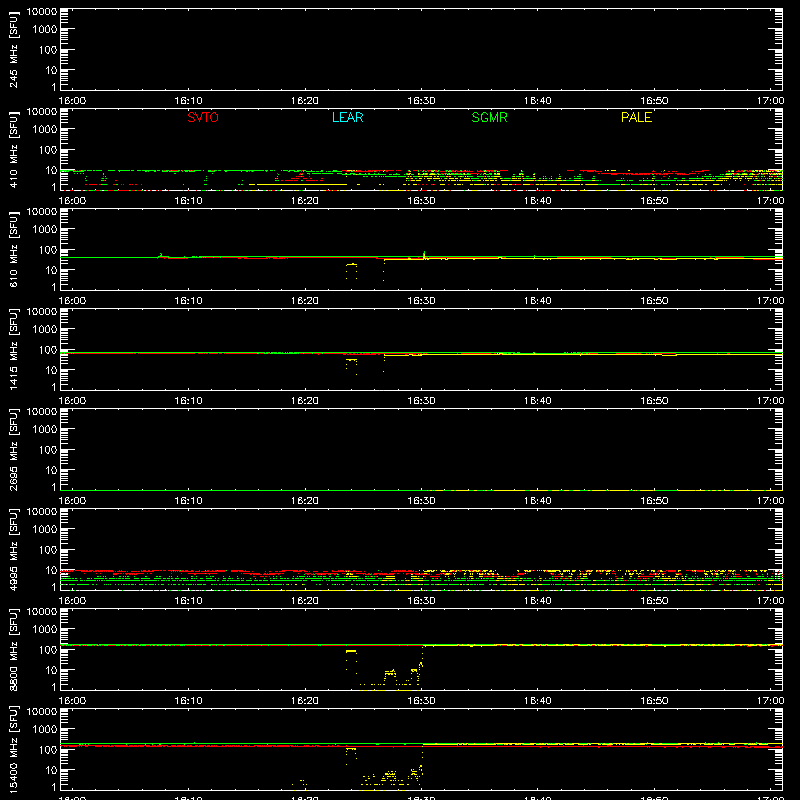The height and width of the screenshot is (800, 800).
Task: Click 17:00 time label under 1415 MHz panel
Action: click(x=770, y=401)
